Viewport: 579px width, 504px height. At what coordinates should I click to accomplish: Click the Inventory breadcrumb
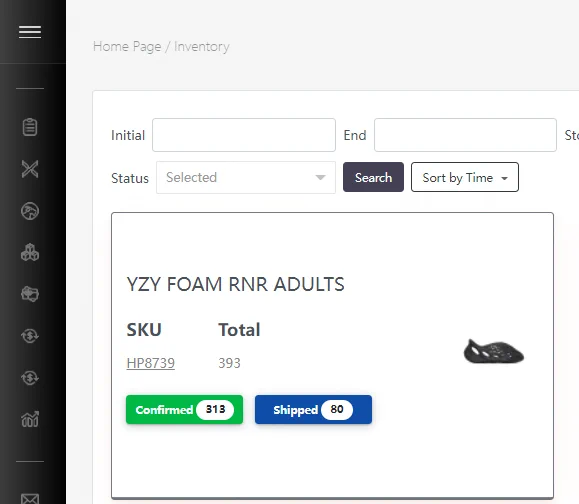click(x=202, y=47)
